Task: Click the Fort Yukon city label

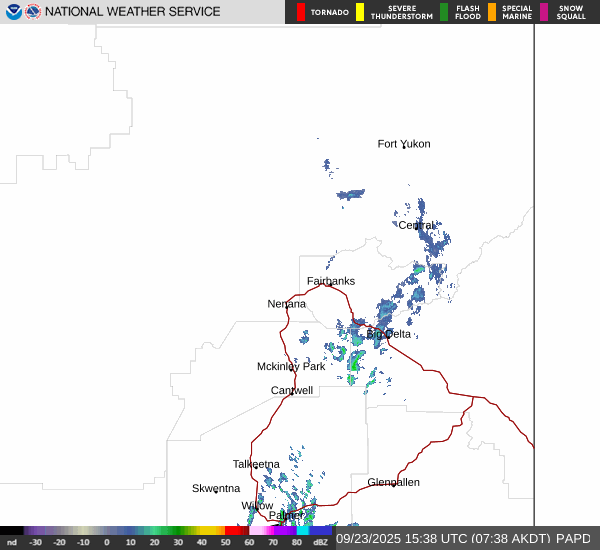Action: click(x=404, y=144)
